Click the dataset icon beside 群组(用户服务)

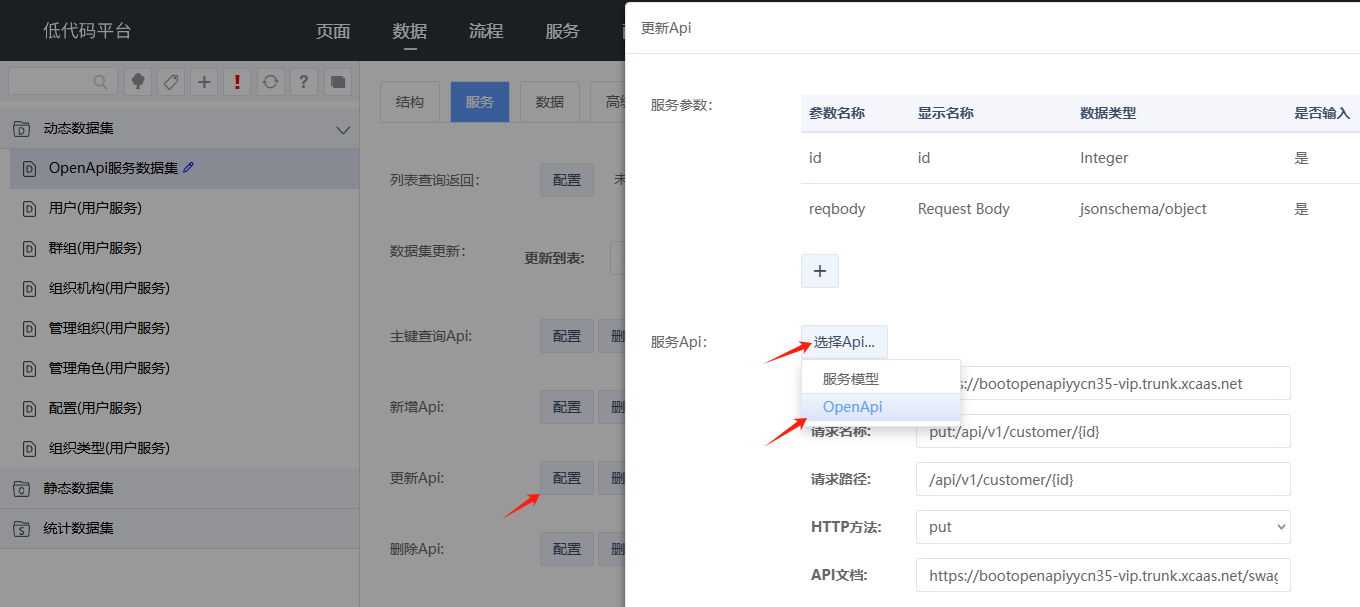29,249
